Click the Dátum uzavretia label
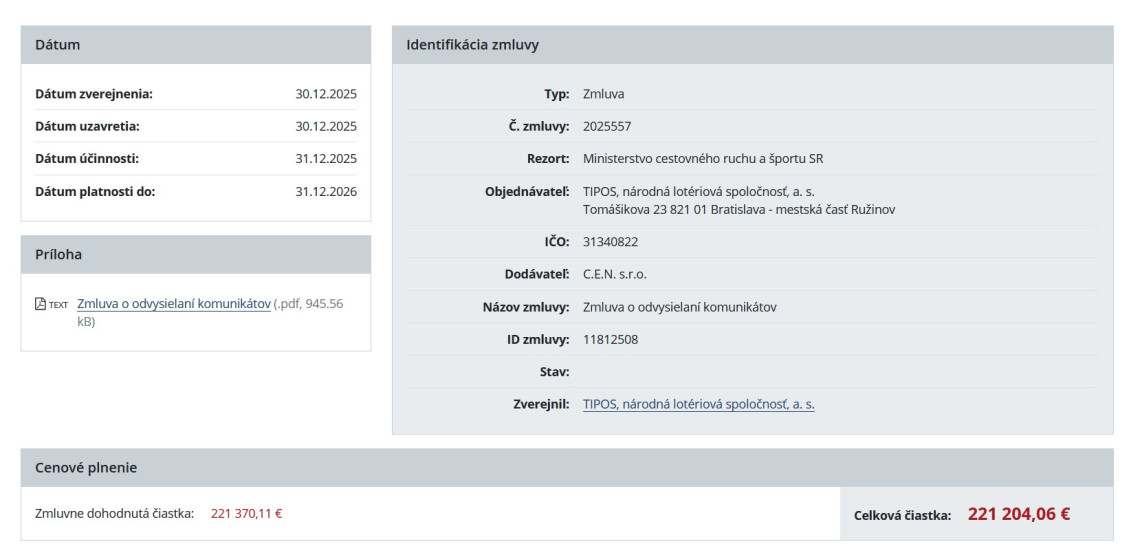The width and height of the screenshot is (1129, 555). coord(87,127)
